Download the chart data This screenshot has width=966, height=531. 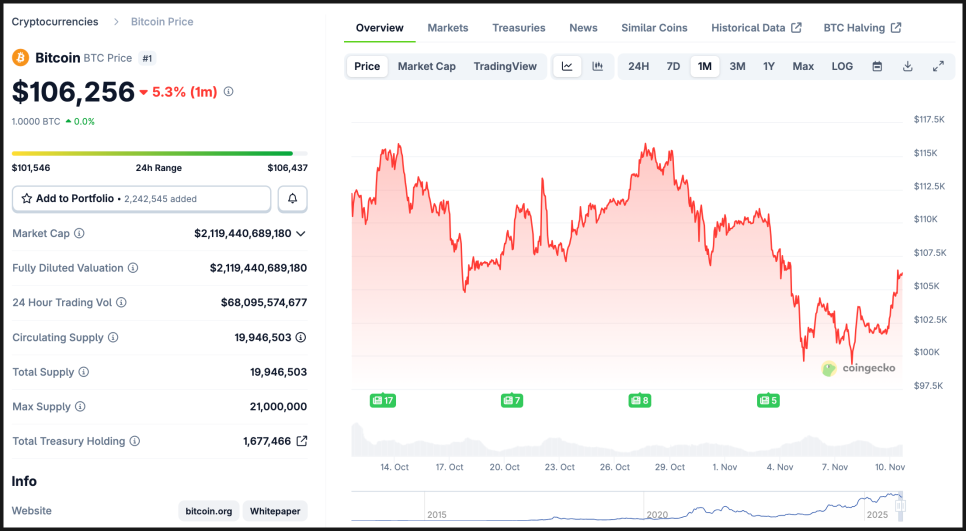[908, 67]
